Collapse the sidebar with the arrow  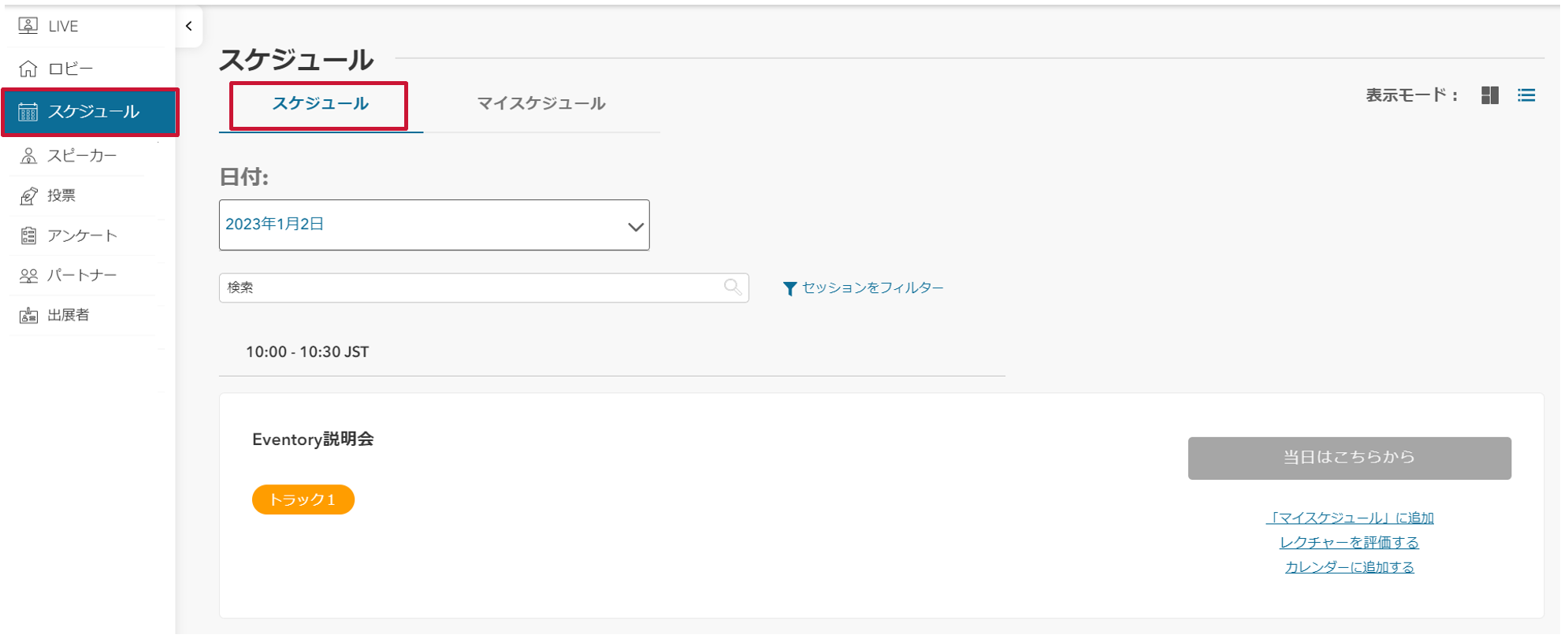[189, 26]
